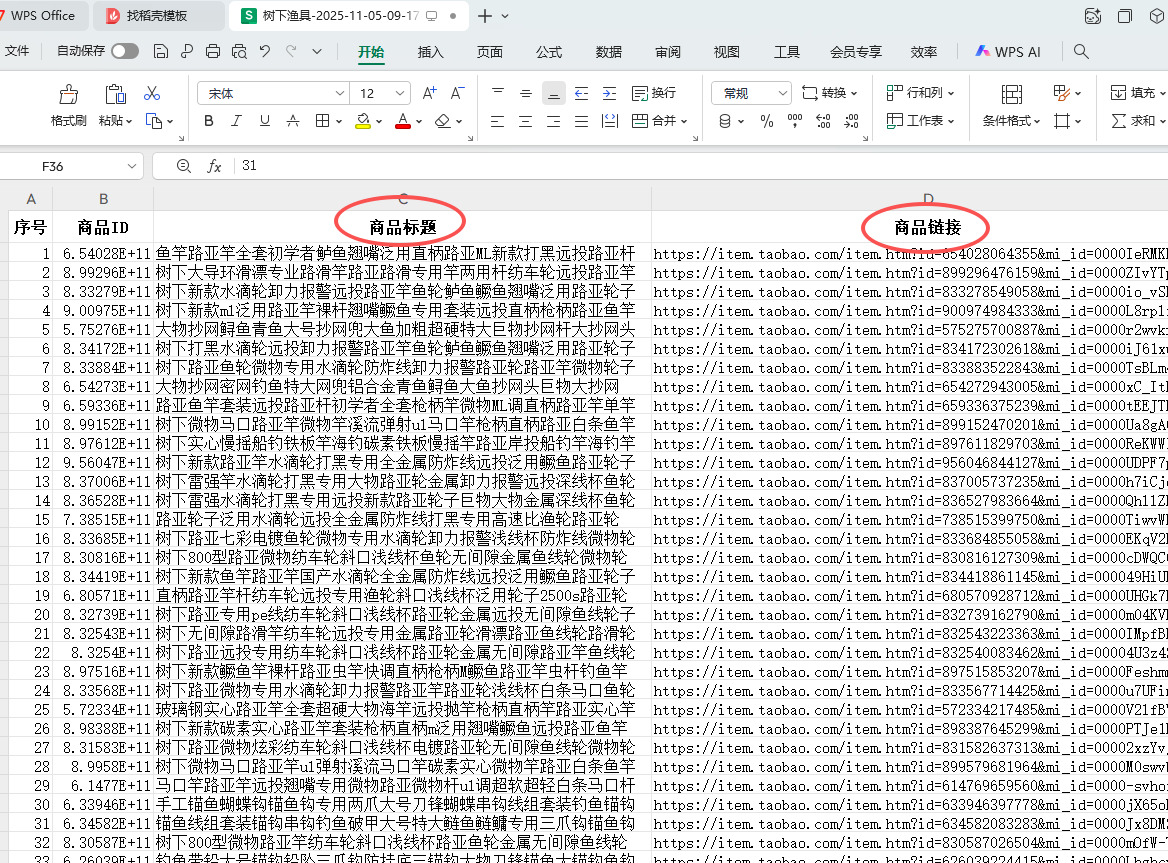This screenshot has height=863, width=1168.
Task: Click the percent style icon
Action: pyautogui.click(x=767, y=121)
